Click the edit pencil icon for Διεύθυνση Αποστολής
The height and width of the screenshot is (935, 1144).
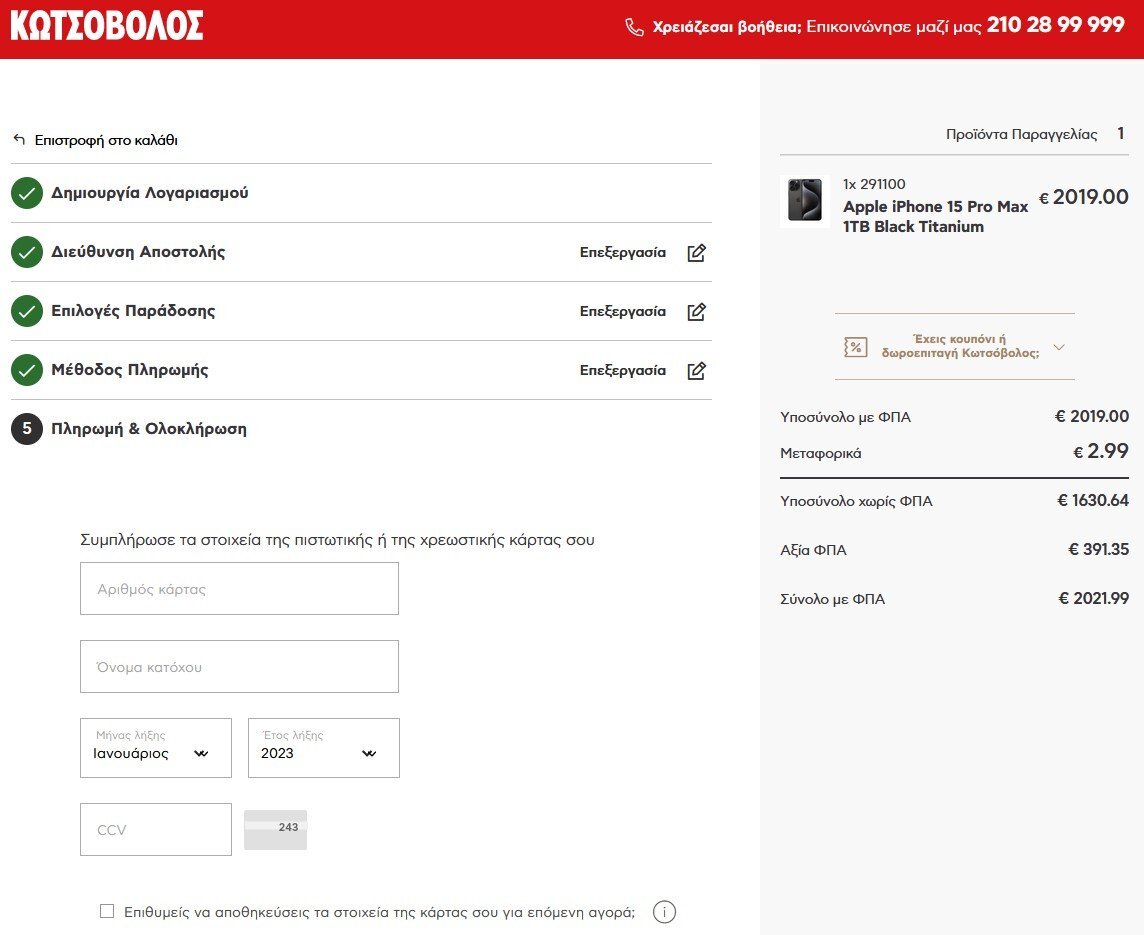click(x=697, y=252)
